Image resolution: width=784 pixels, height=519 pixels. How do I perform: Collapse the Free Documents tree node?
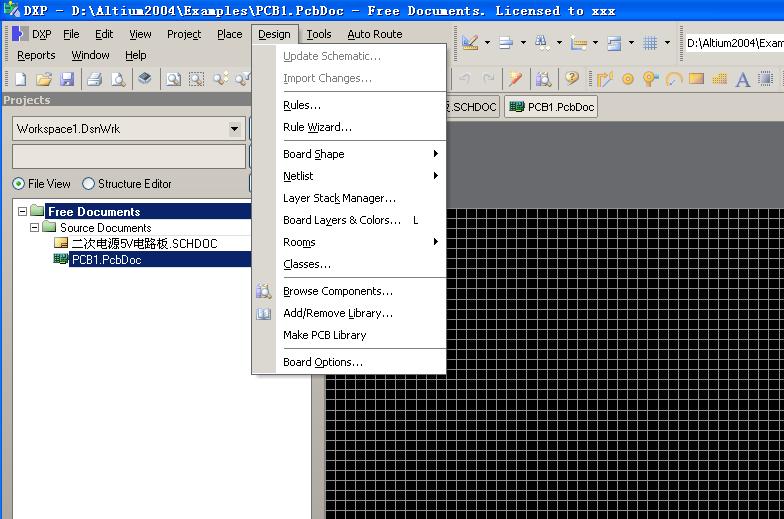22,212
